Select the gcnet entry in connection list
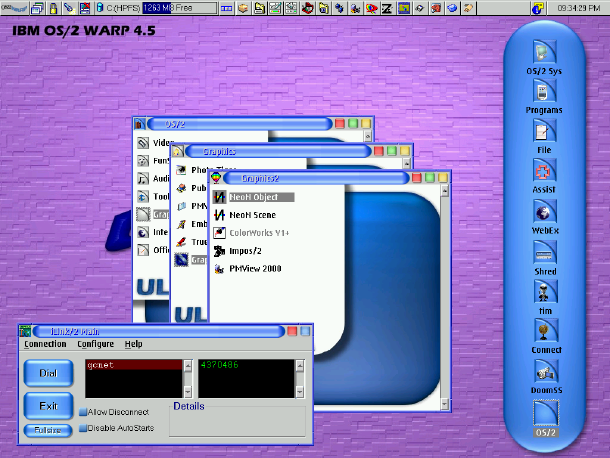 (134, 365)
